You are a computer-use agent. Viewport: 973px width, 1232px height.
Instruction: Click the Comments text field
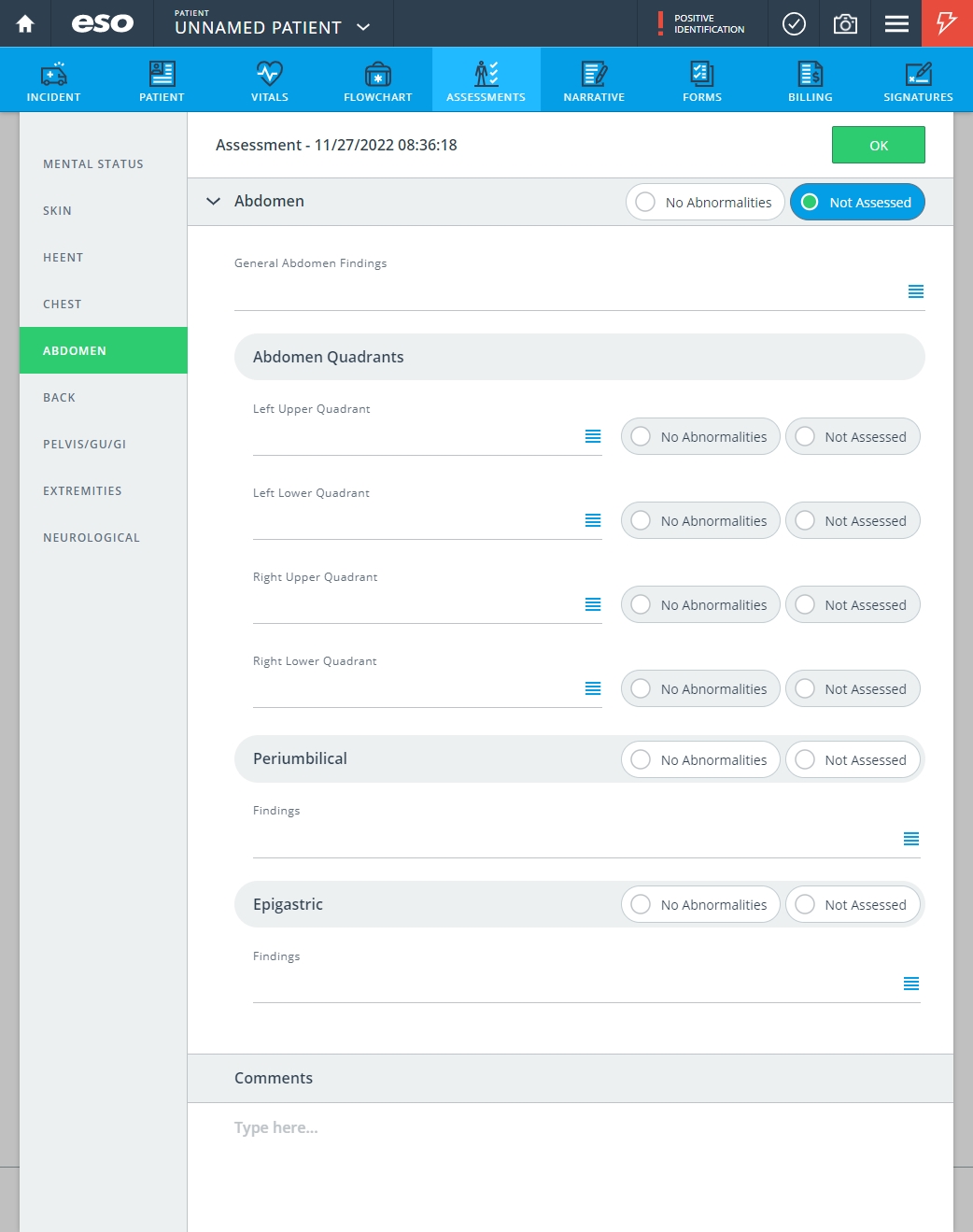pyautogui.click(x=571, y=1127)
